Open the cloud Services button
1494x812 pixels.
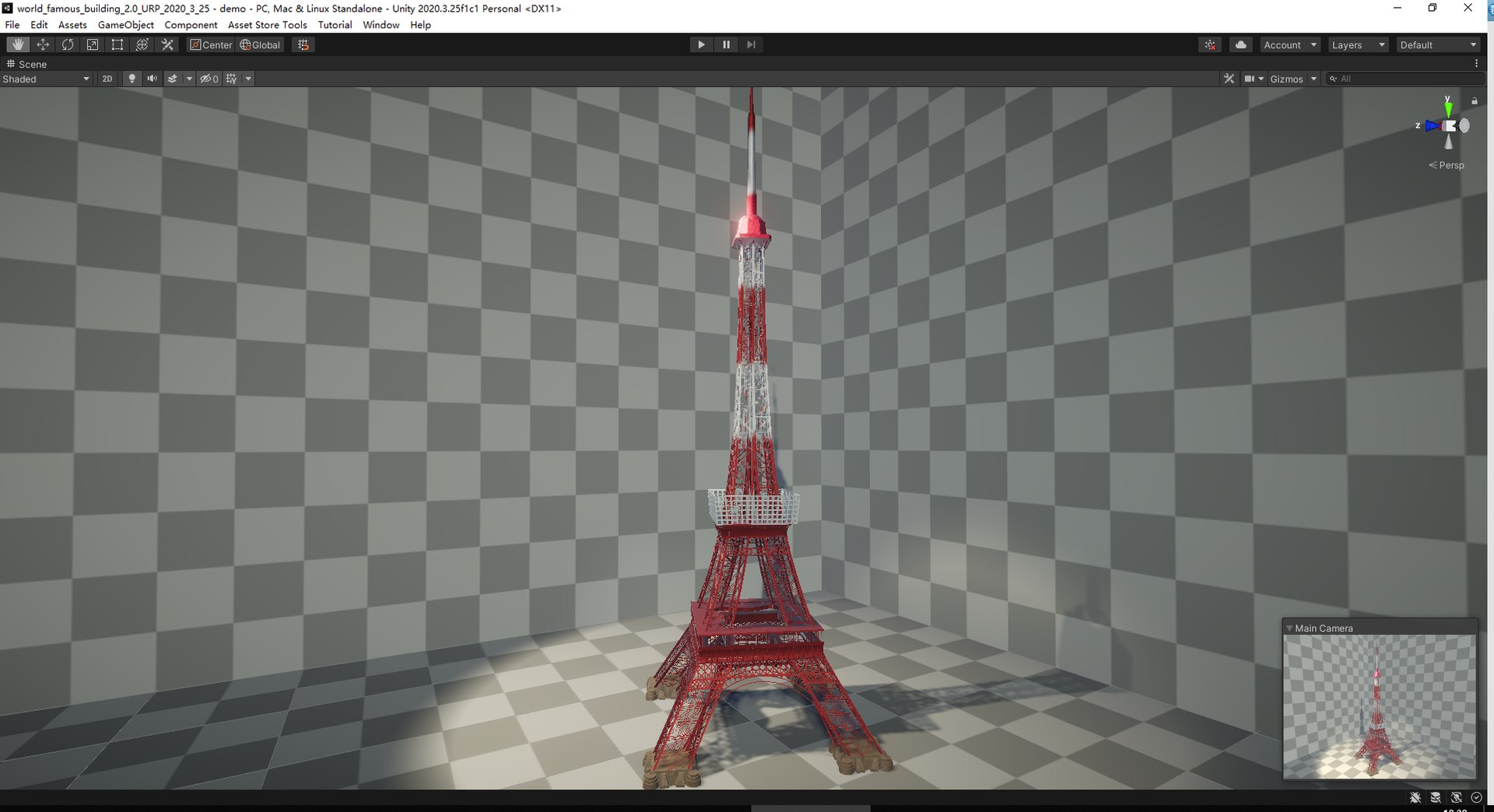coord(1241,44)
